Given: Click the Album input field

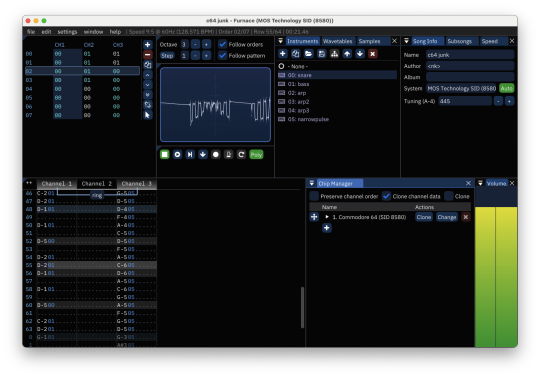Looking at the screenshot, I should pos(470,77).
